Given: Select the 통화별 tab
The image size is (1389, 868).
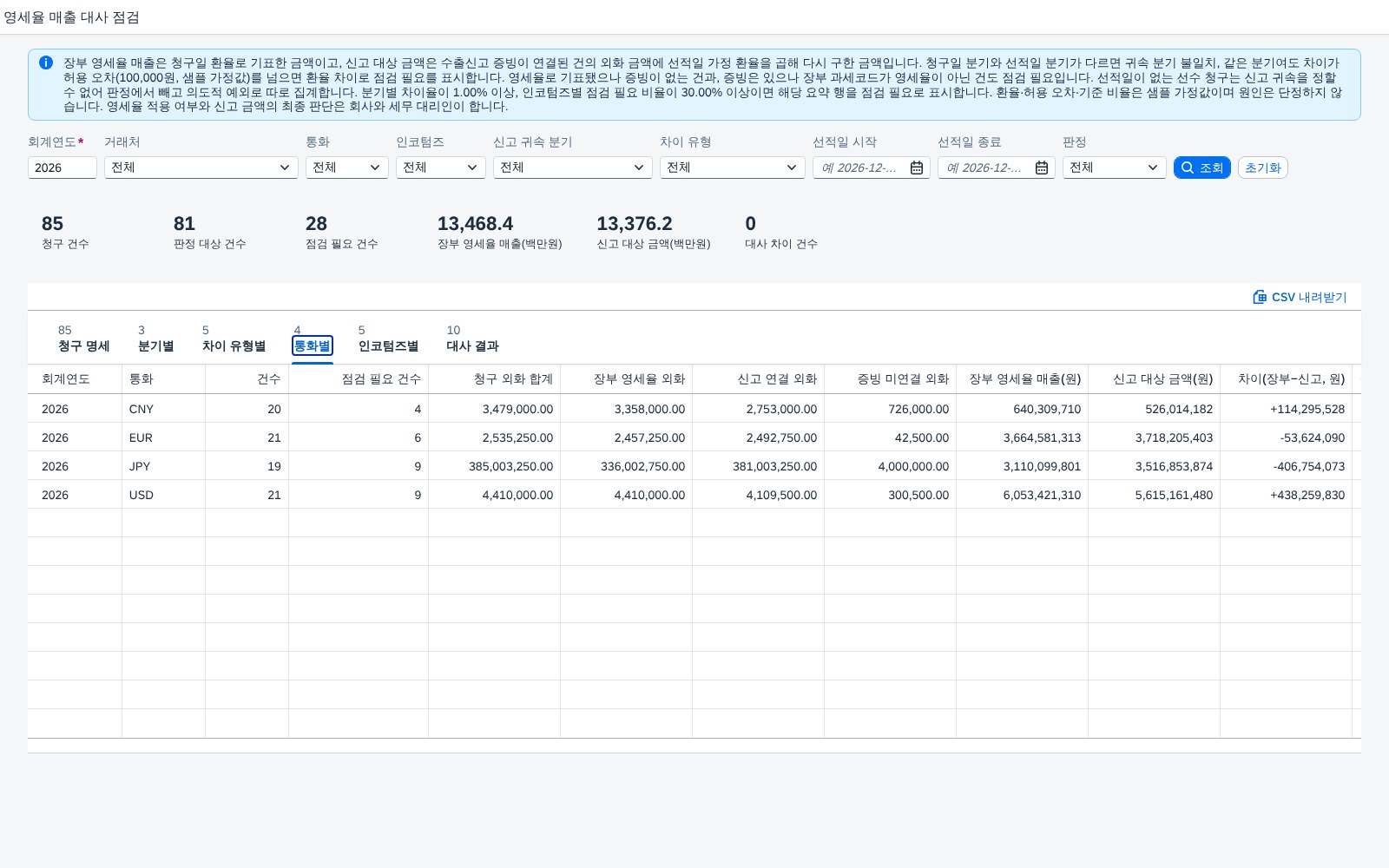Looking at the screenshot, I should pos(313,345).
